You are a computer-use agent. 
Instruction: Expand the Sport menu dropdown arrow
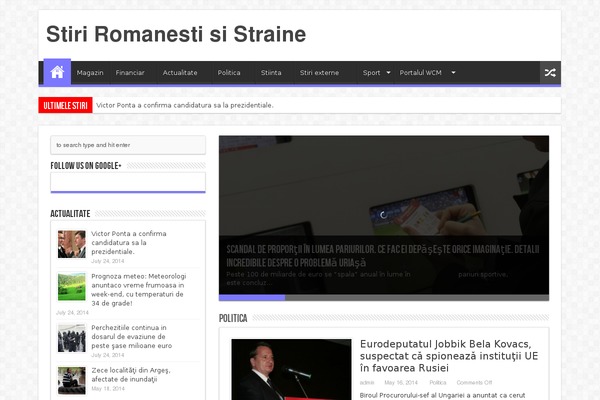388,72
